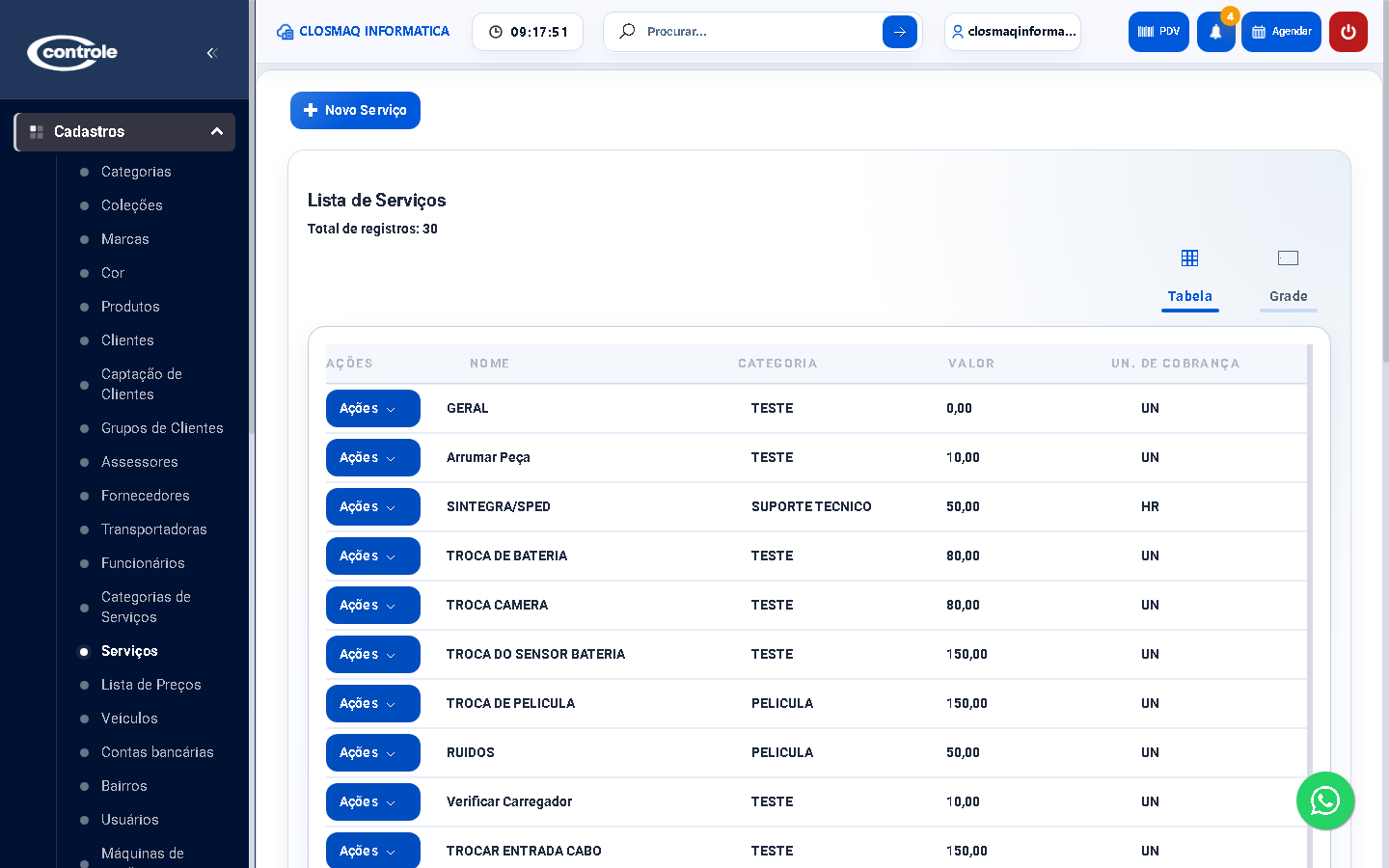The width and height of the screenshot is (1389, 868).
Task: Open Cor in the sidebar
Action: [113, 273]
